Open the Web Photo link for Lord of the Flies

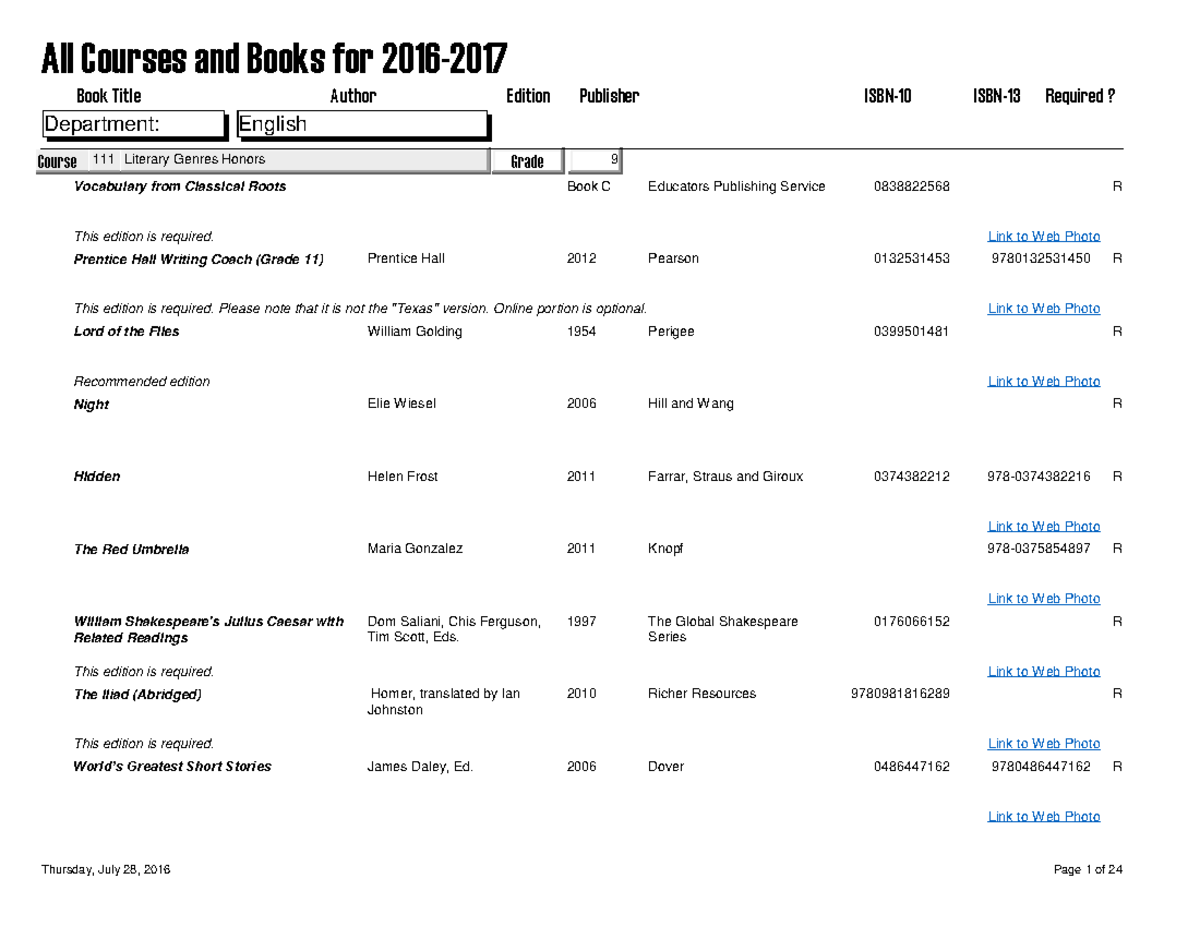(1043, 380)
